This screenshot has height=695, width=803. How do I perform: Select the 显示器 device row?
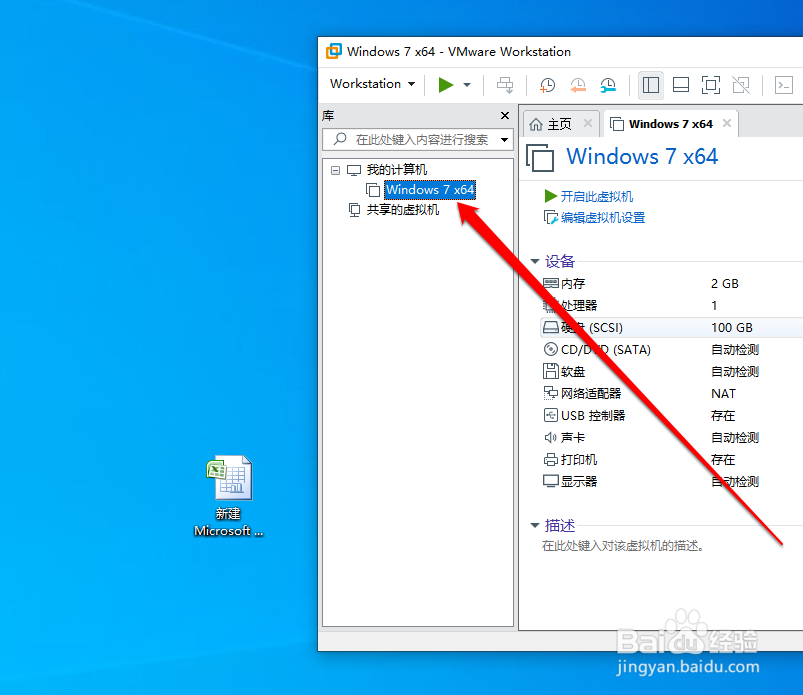pos(671,482)
